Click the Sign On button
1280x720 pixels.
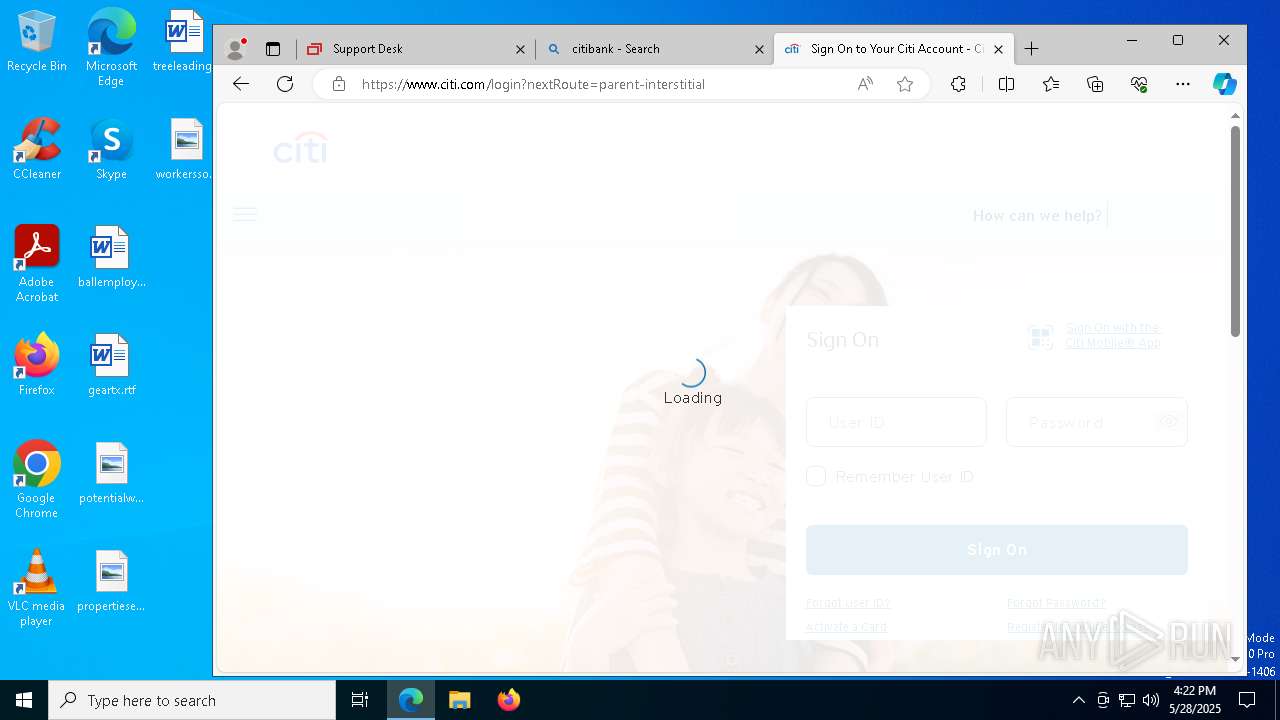997,550
